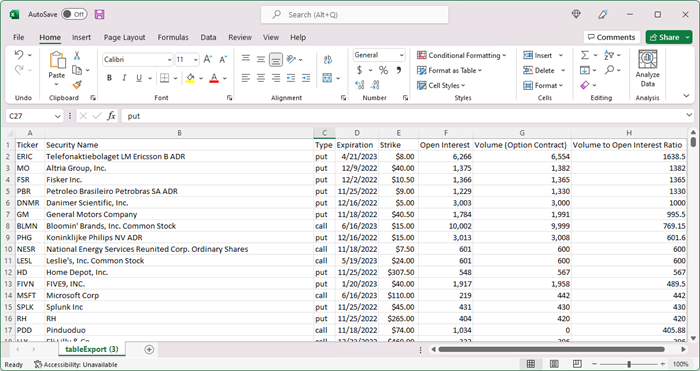700x371 pixels.
Task: Toggle Underline formatting
Action: (x=139, y=78)
